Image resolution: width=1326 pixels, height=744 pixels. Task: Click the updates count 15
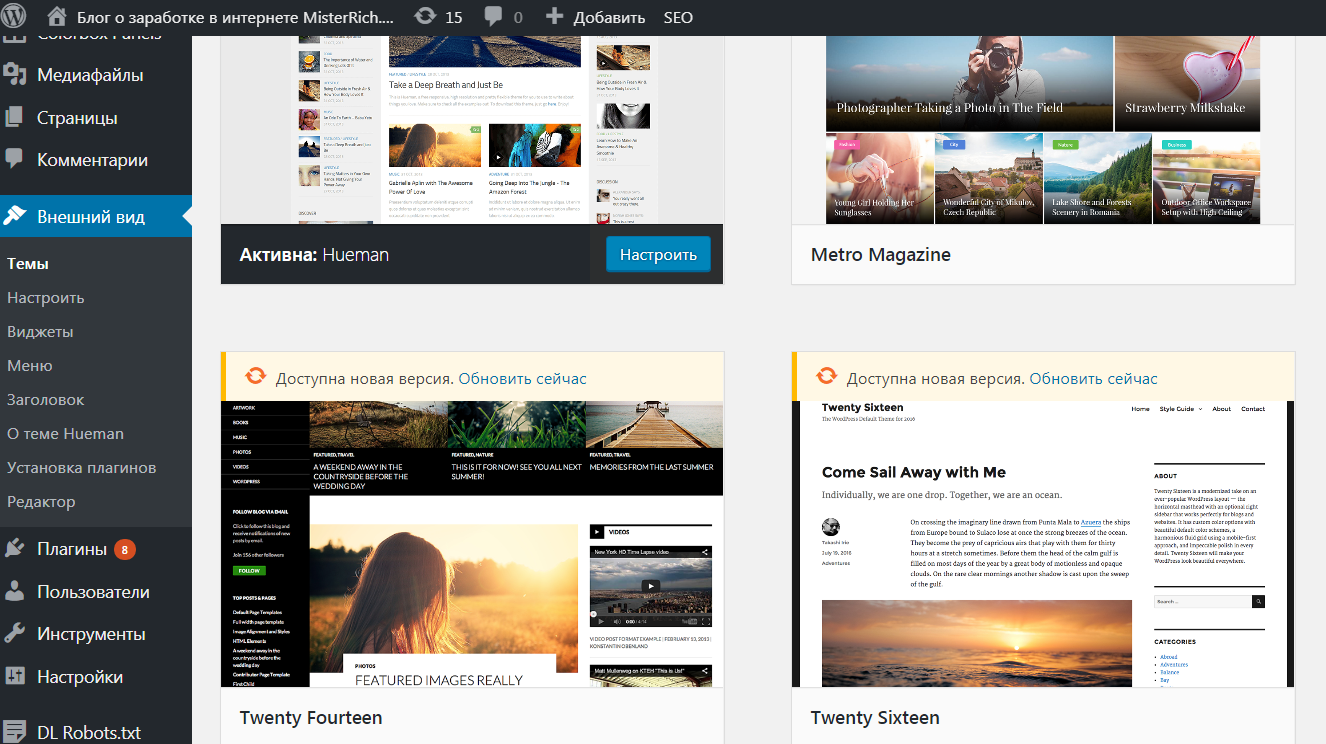coord(453,18)
